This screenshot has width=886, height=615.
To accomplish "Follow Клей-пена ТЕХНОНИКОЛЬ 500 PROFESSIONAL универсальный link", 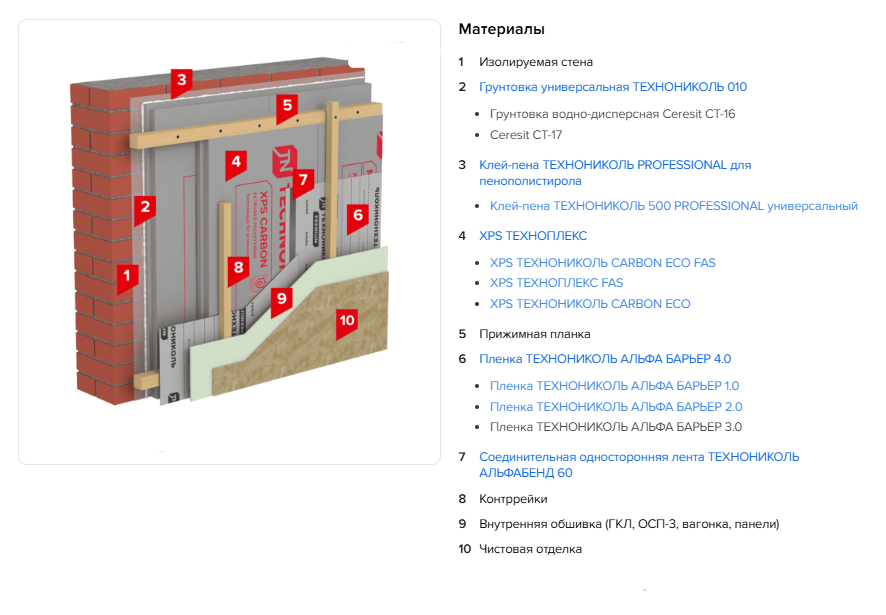I will (x=673, y=206).
